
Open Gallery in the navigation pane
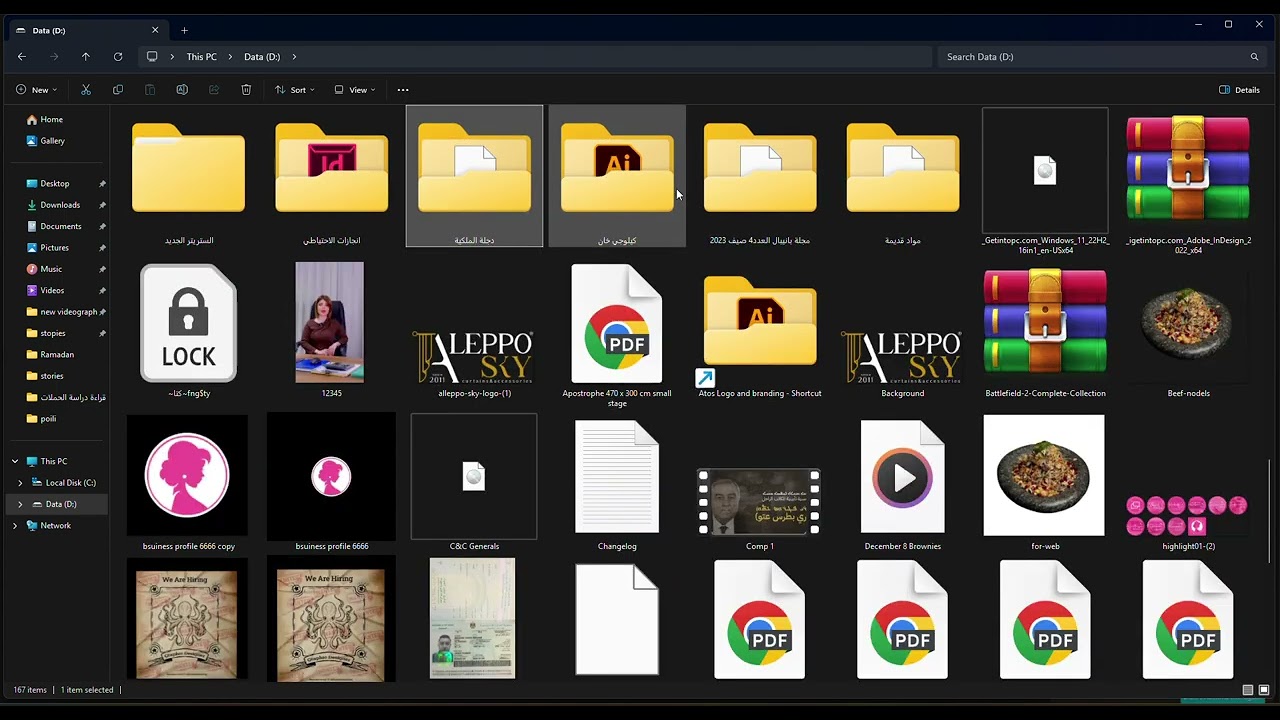tap(52, 141)
